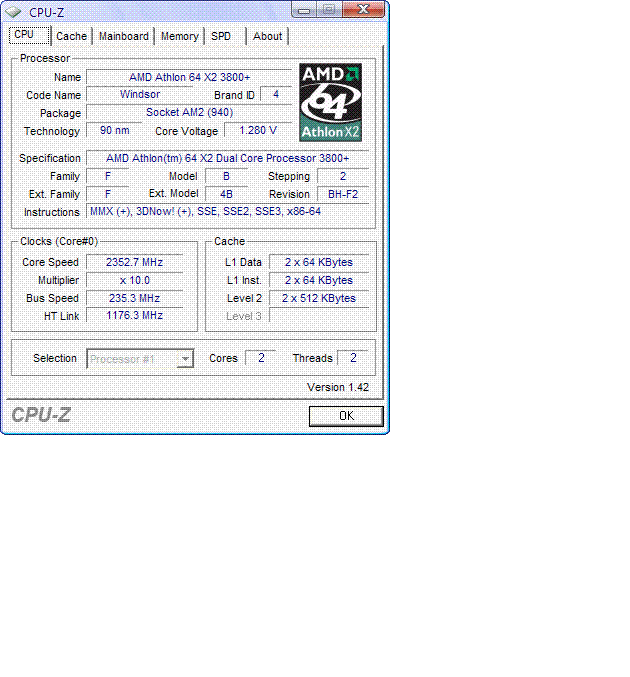Click the HT Link value '1176.3 MHz'
The image size is (630, 677).
coord(134,316)
